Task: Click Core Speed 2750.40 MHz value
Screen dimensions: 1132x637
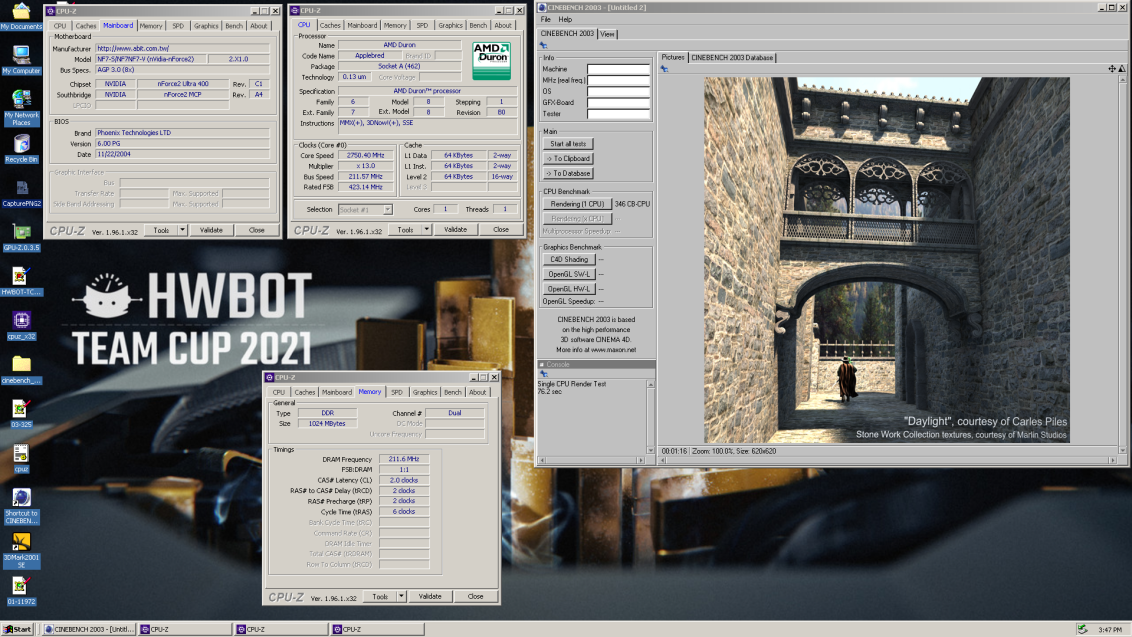Action: pyautogui.click(x=365, y=155)
